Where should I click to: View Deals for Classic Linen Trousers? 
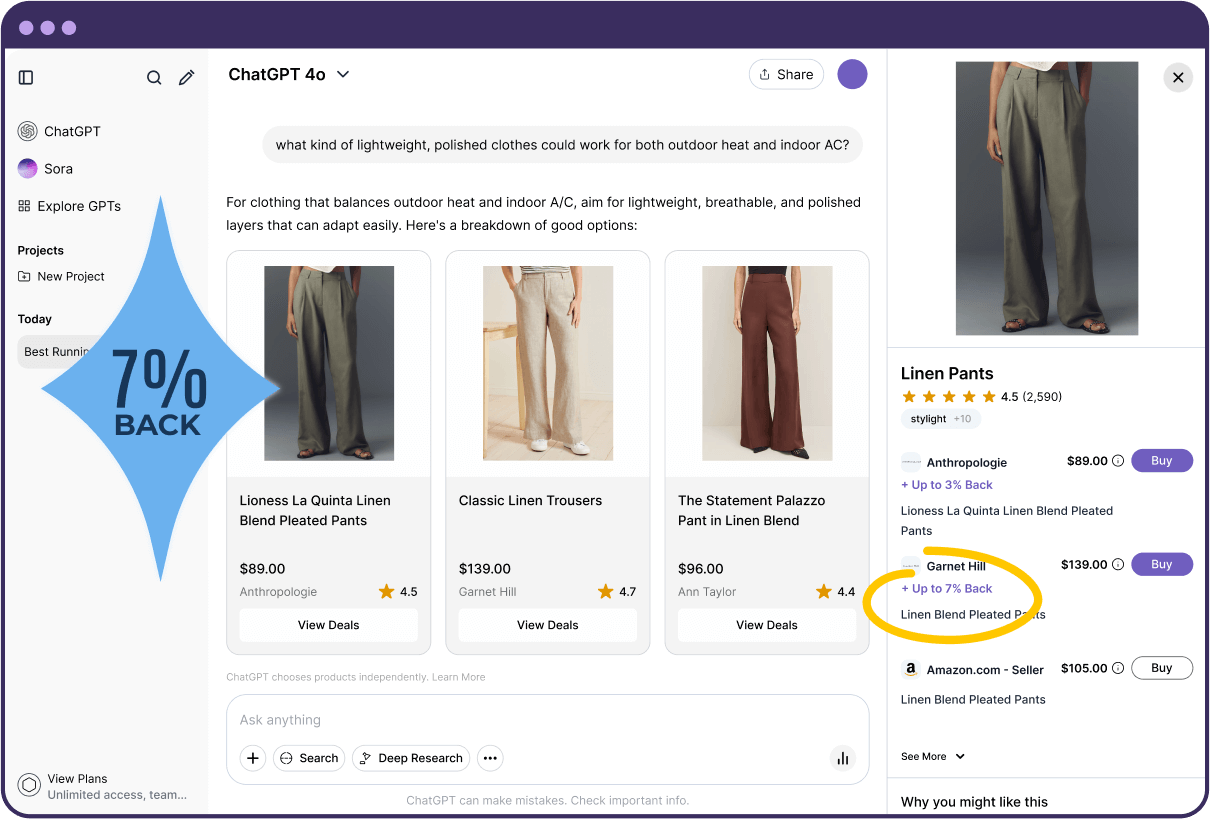[x=548, y=625]
